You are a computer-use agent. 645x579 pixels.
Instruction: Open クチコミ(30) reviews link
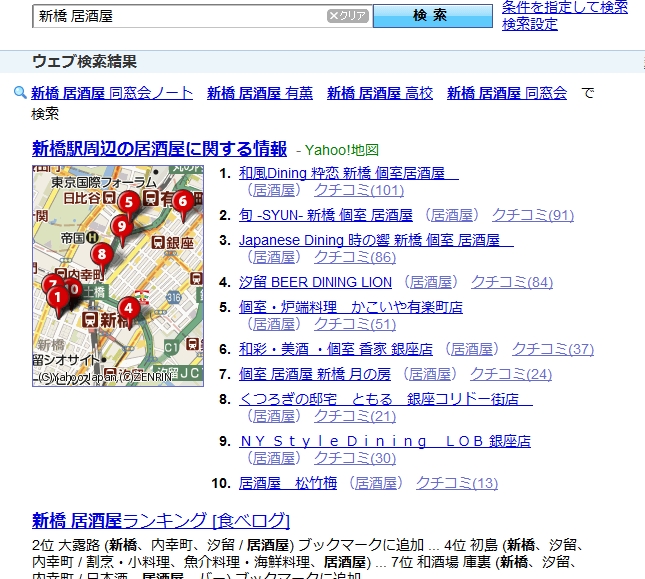(355, 458)
